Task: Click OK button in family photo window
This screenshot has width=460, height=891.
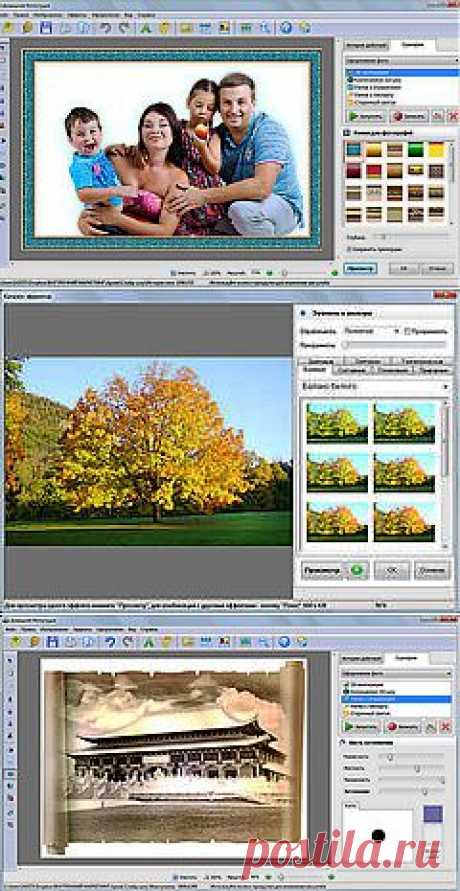Action: [x=404, y=268]
